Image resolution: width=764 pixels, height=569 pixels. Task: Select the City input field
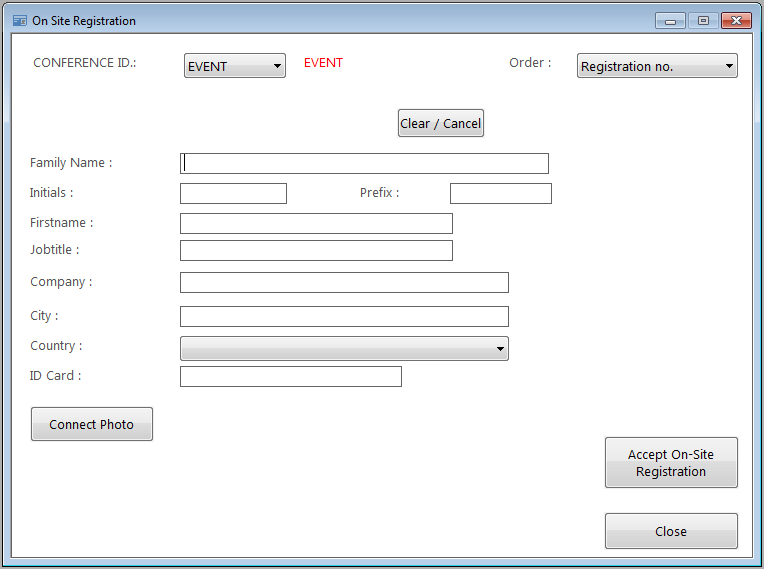click(344, 316)
